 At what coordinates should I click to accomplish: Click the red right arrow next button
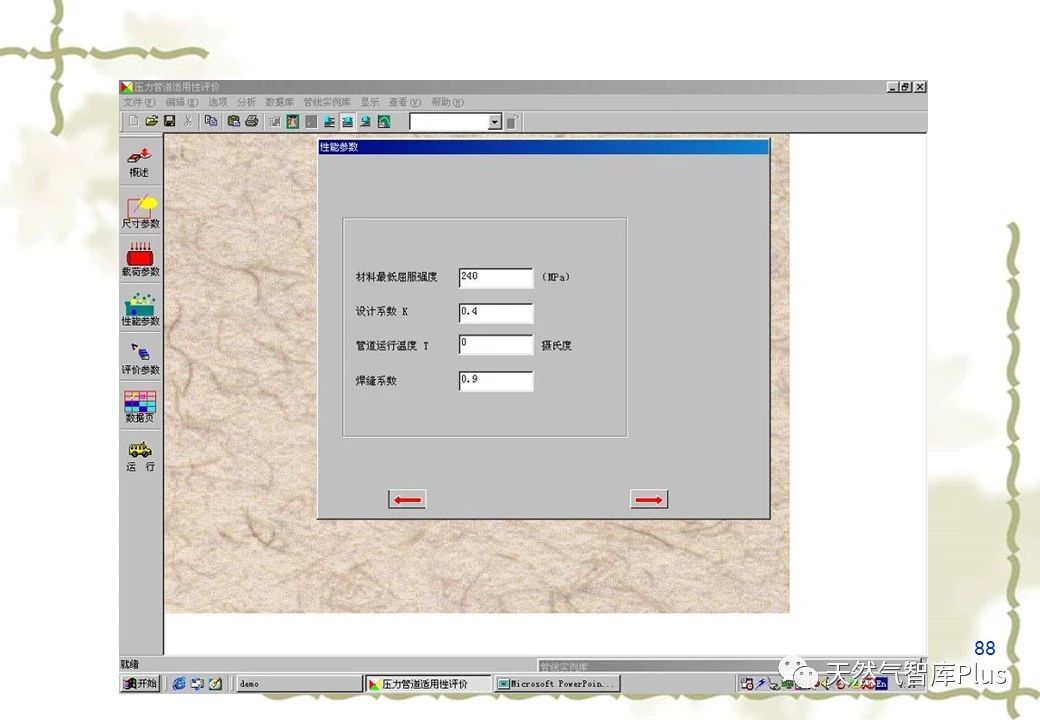pos(649,500)
